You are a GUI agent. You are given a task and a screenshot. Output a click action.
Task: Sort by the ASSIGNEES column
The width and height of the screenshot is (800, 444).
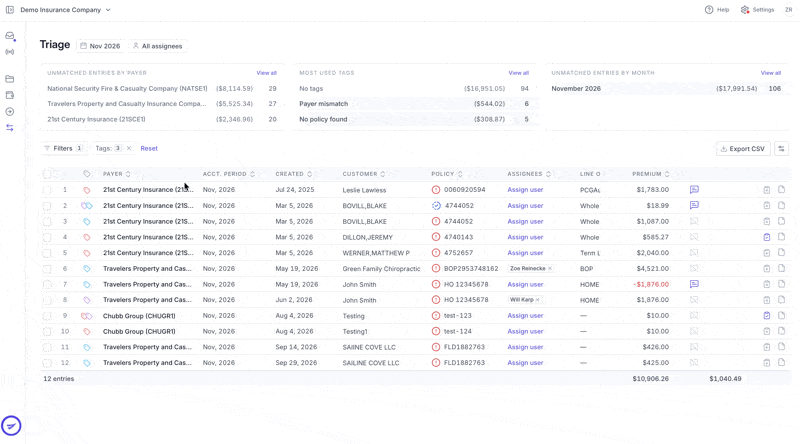pos(529,174)
